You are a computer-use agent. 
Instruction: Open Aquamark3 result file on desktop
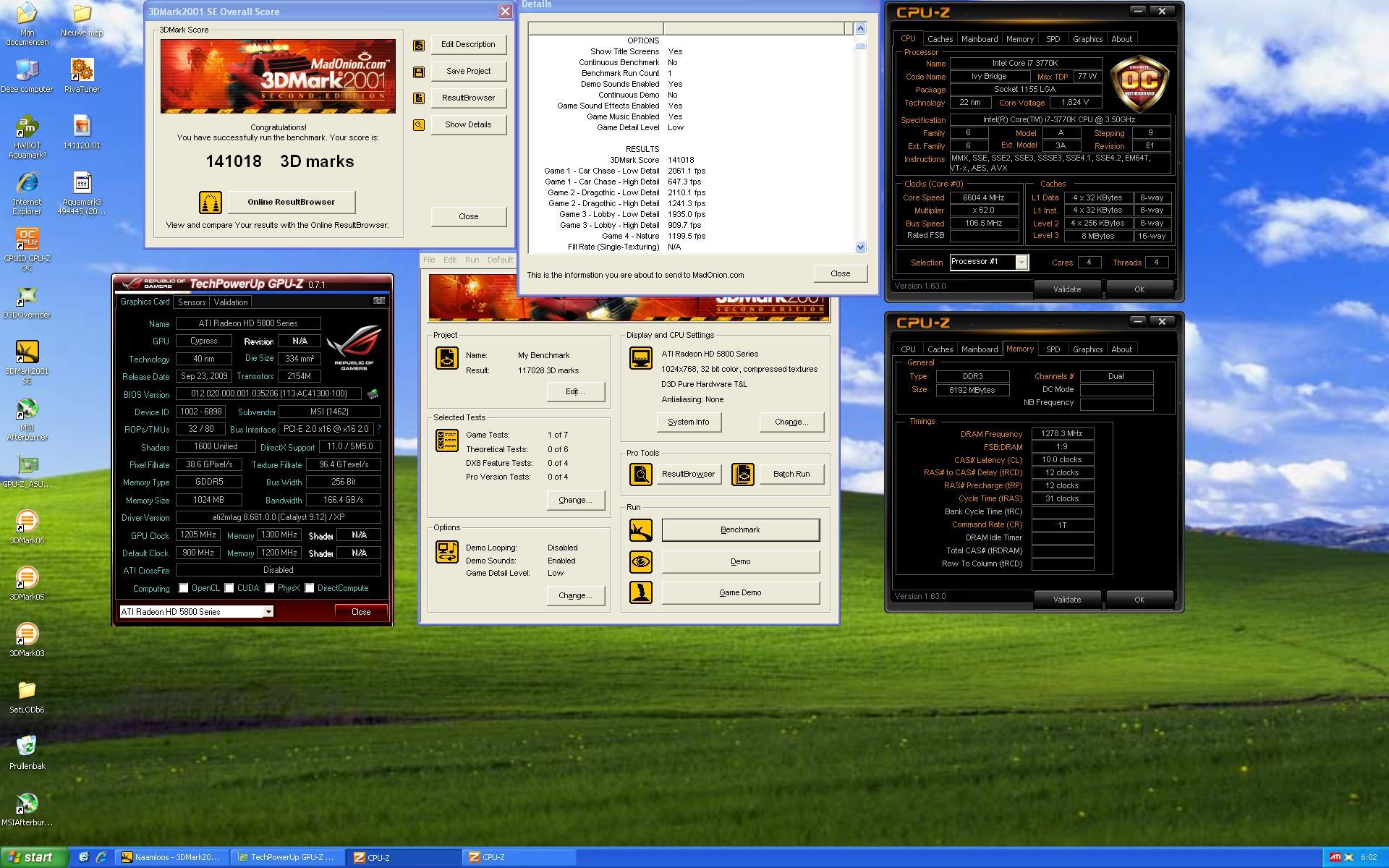tap(82, 193)
